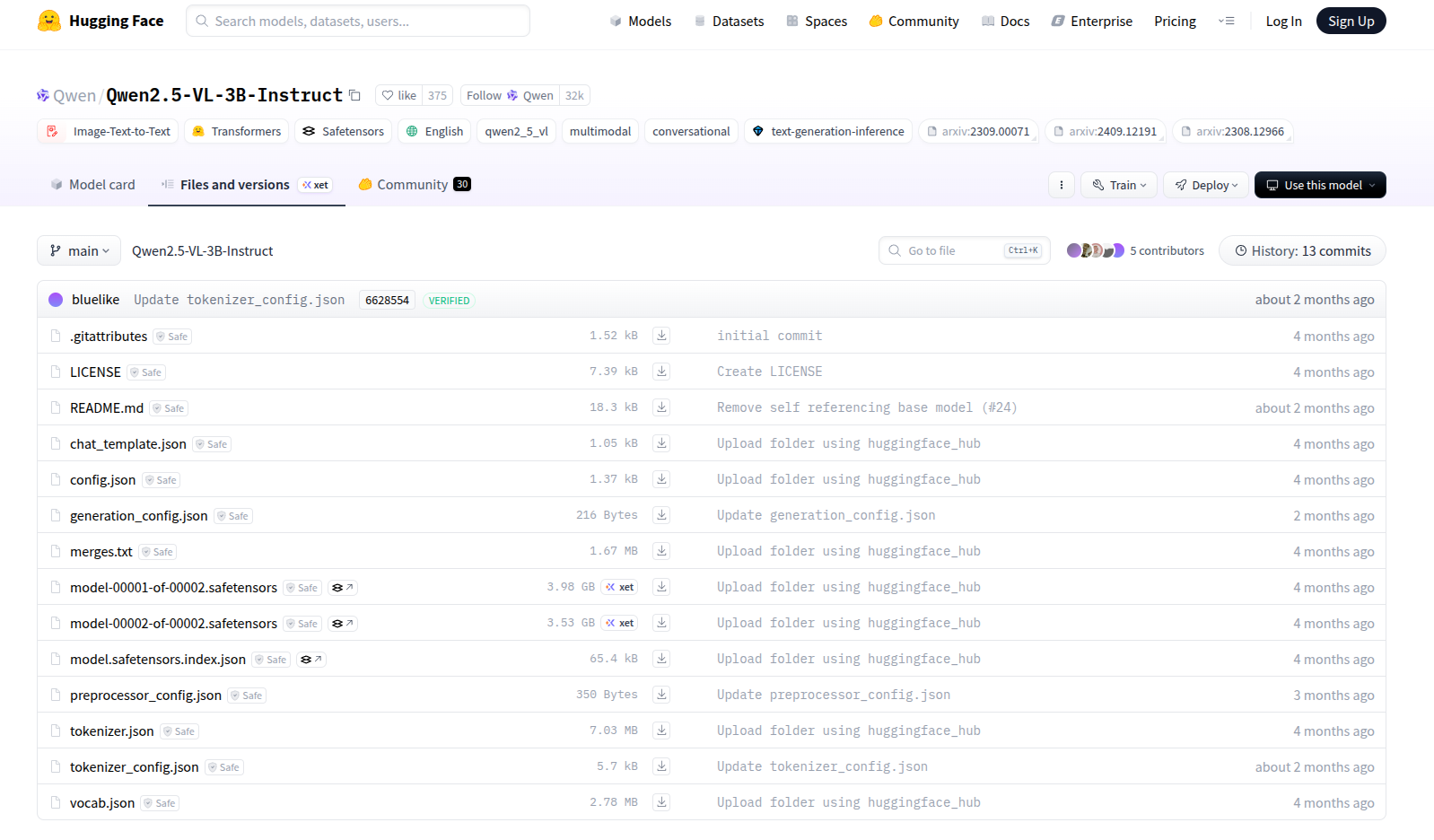Click the Image-Text-to-Text tag
The width and height of the screenshot is (1434, 840).
(108, 131)
